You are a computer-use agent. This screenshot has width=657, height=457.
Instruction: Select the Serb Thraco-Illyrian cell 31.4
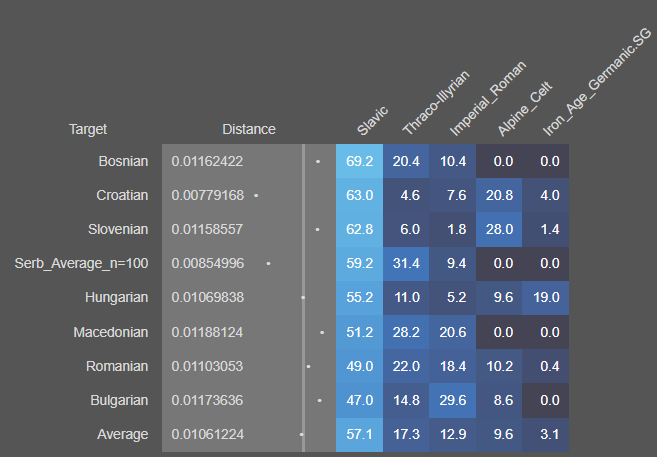click(x=406, y=263)
